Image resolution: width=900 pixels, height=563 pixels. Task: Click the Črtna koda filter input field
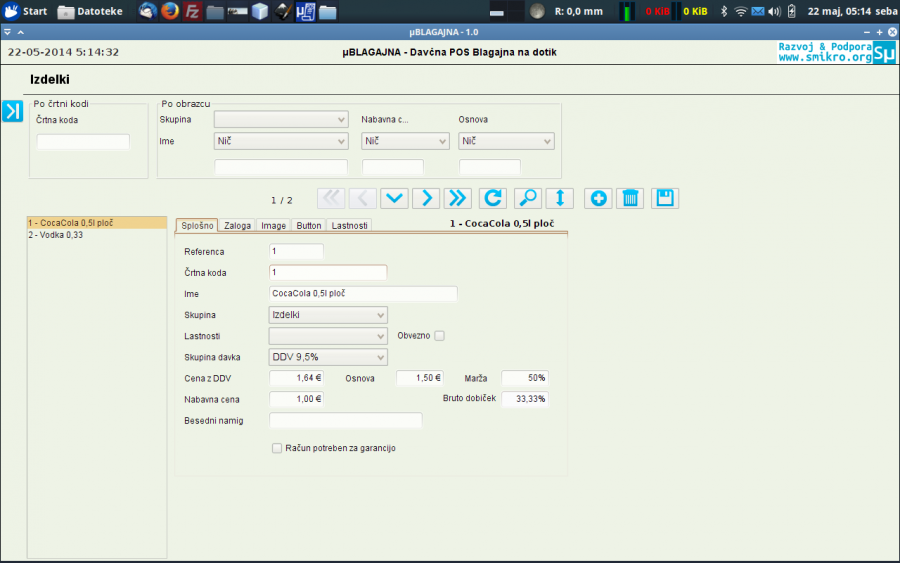(83, 142)
